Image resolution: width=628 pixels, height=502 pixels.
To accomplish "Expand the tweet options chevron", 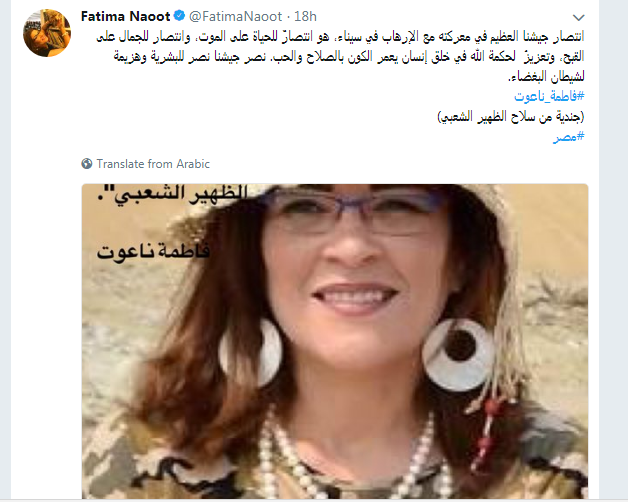I will tap(578, 18).
